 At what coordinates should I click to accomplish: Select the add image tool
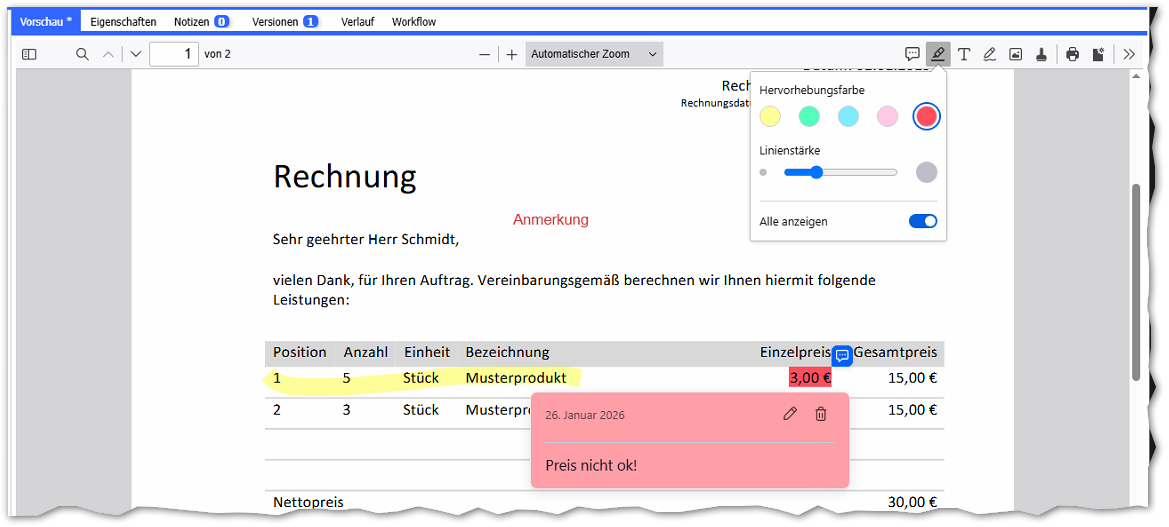click(1015, 54)
